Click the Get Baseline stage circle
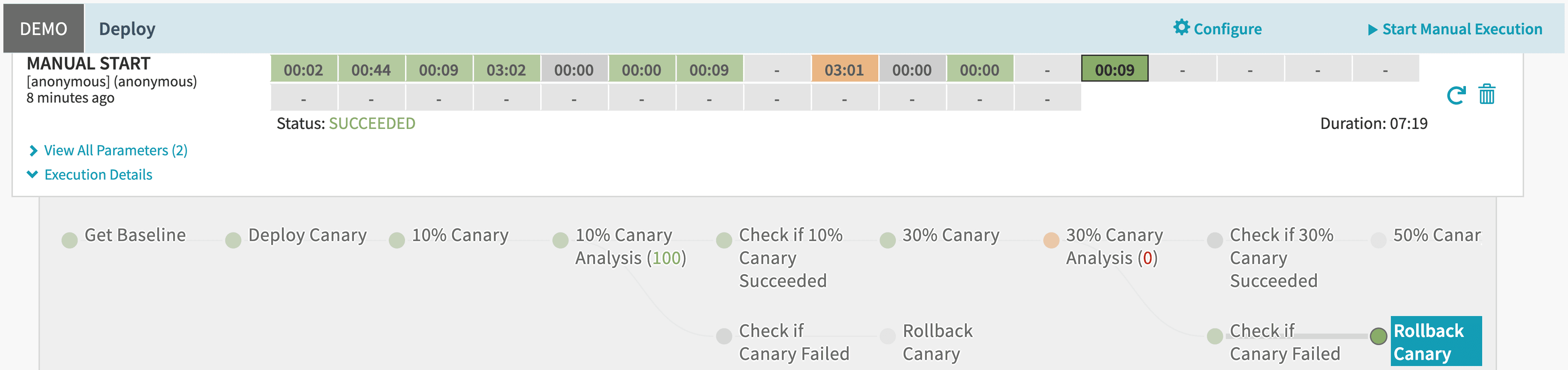The width and height of the screenshot is (1568, 370). coord(70,240)
